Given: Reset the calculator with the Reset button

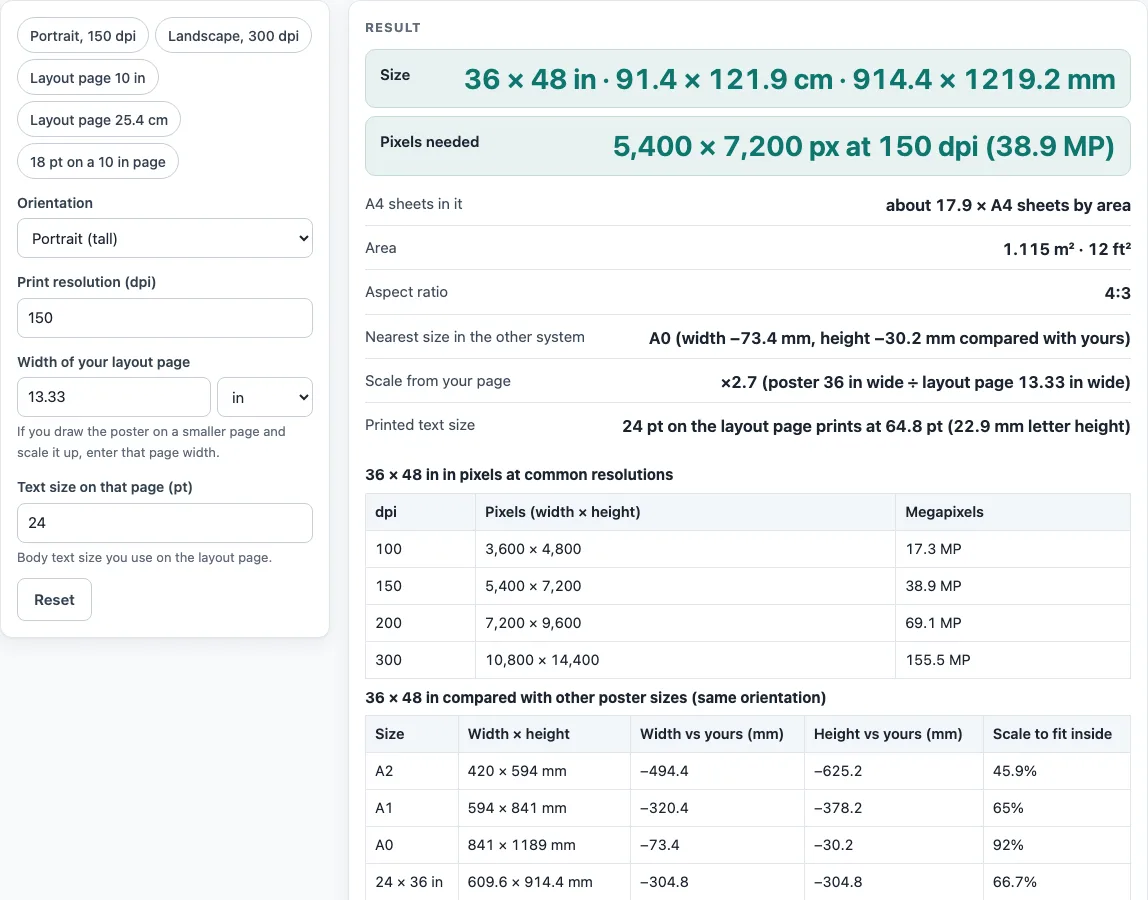Looking at the screenshot, I should (x=54, y=600).
